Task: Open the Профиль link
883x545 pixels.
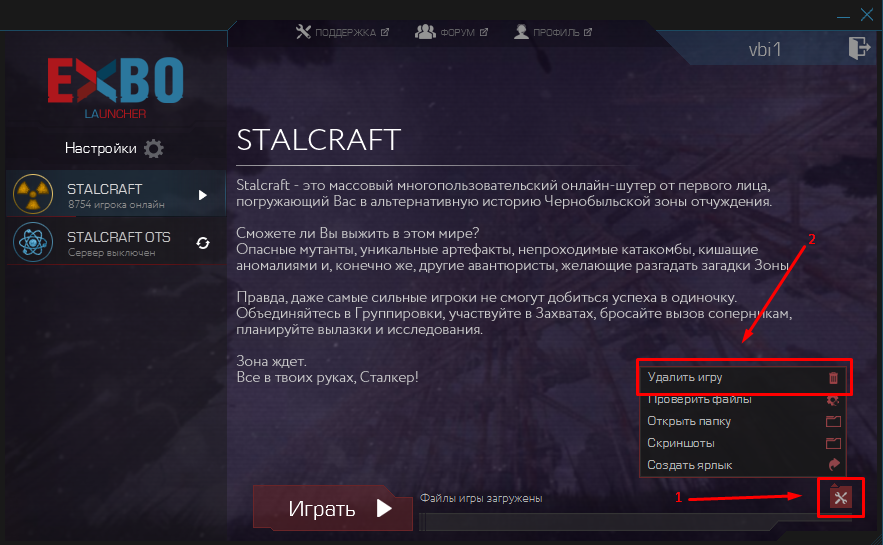Action: coord(553,32)
